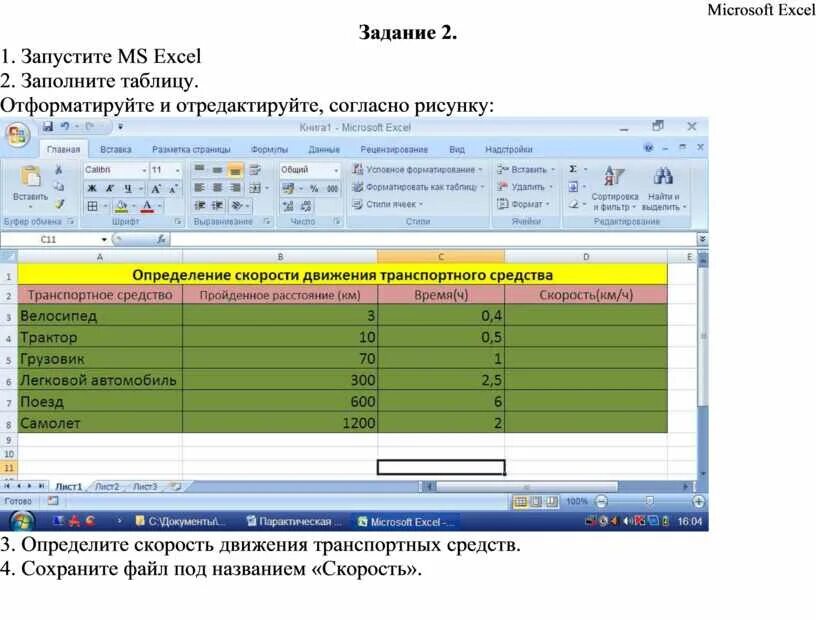The image size is (816, 620).
Task: Click the red Font Color A button
Action: pos(147,206)
